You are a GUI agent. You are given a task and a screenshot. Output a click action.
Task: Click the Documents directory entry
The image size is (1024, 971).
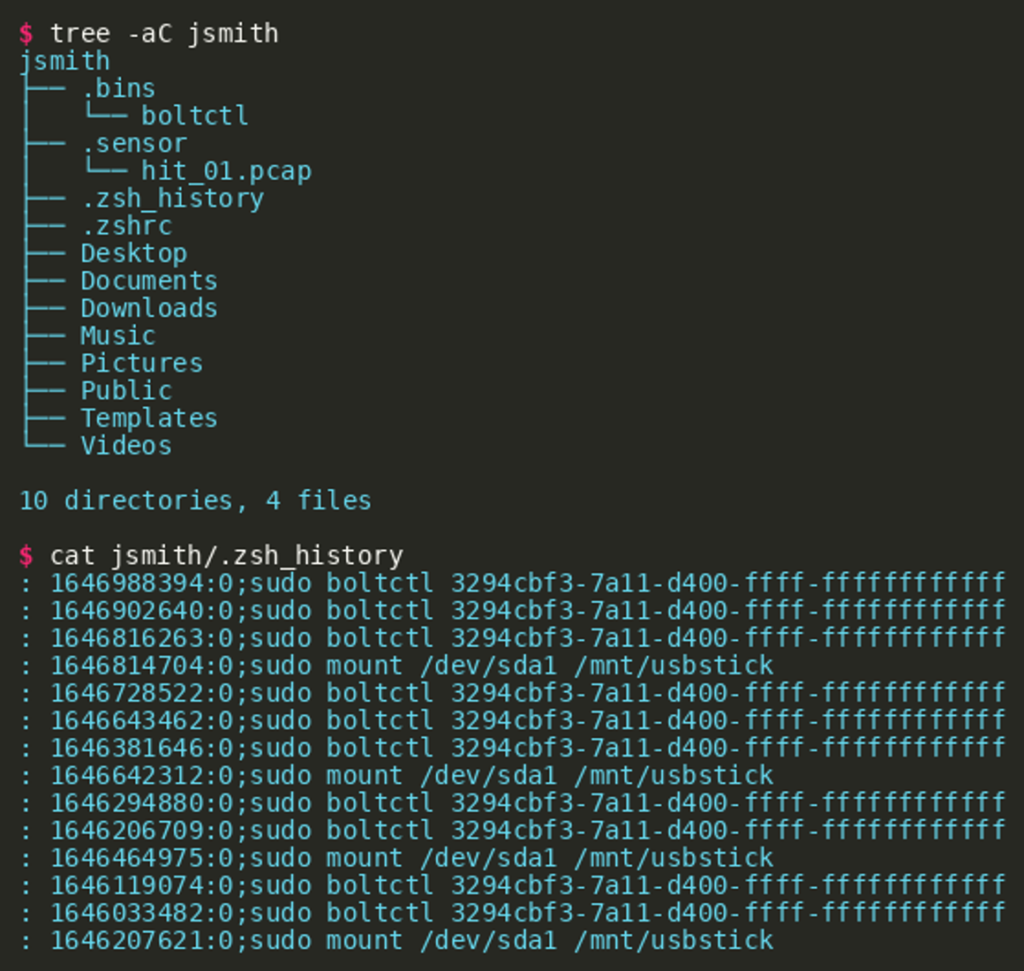coord(149,281)
